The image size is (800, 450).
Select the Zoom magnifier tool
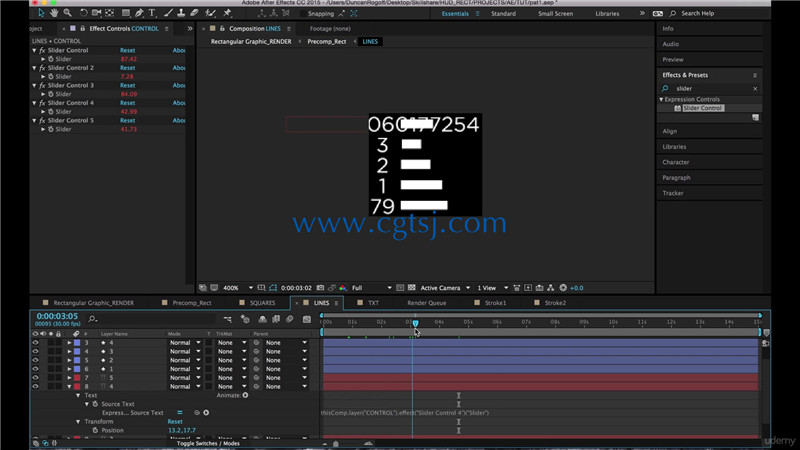click(x=67, y=13)
